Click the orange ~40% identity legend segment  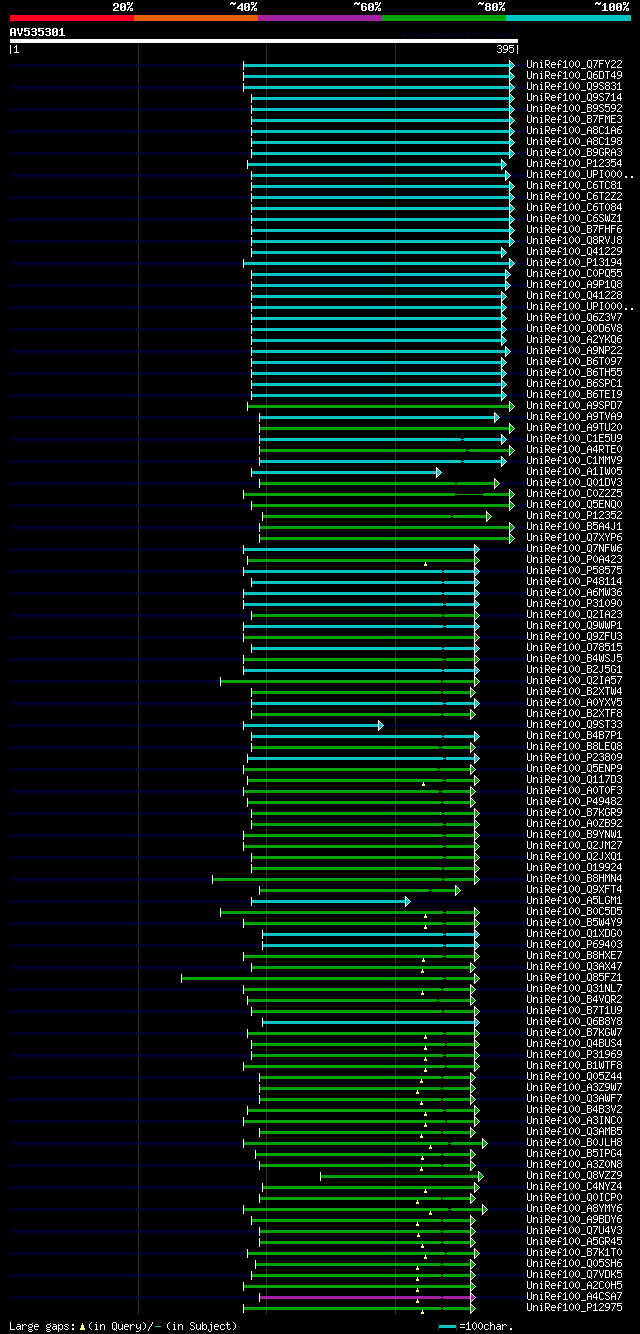point(196,17)
